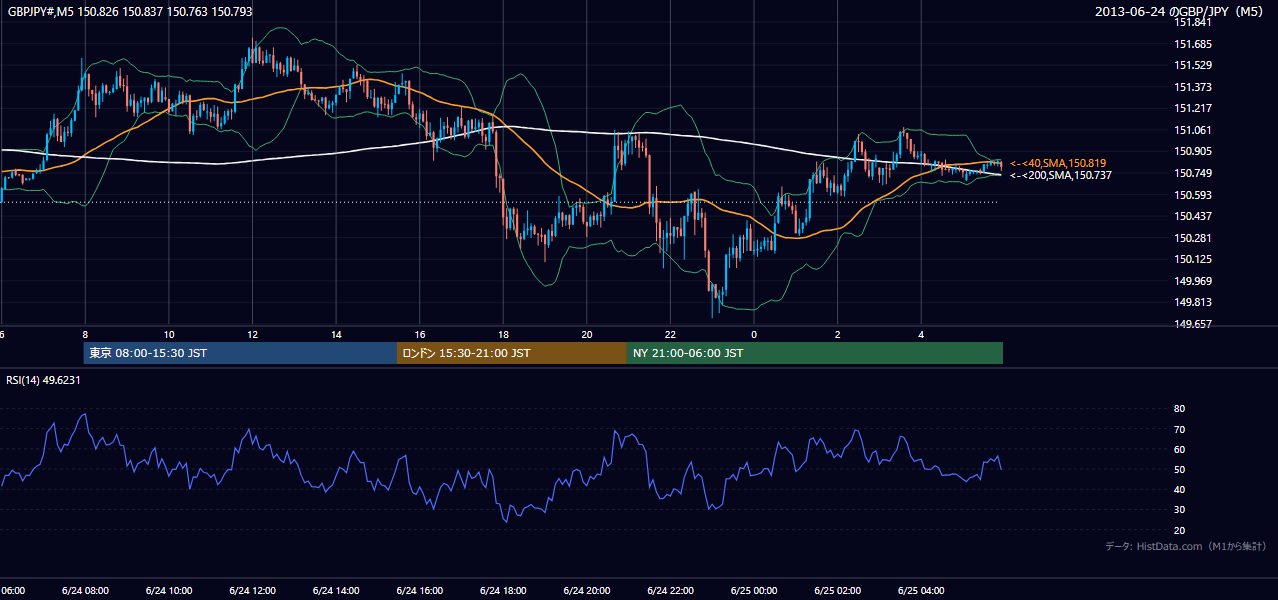Click the bottom date label 6/25 02:00

[x=838, y=590]
